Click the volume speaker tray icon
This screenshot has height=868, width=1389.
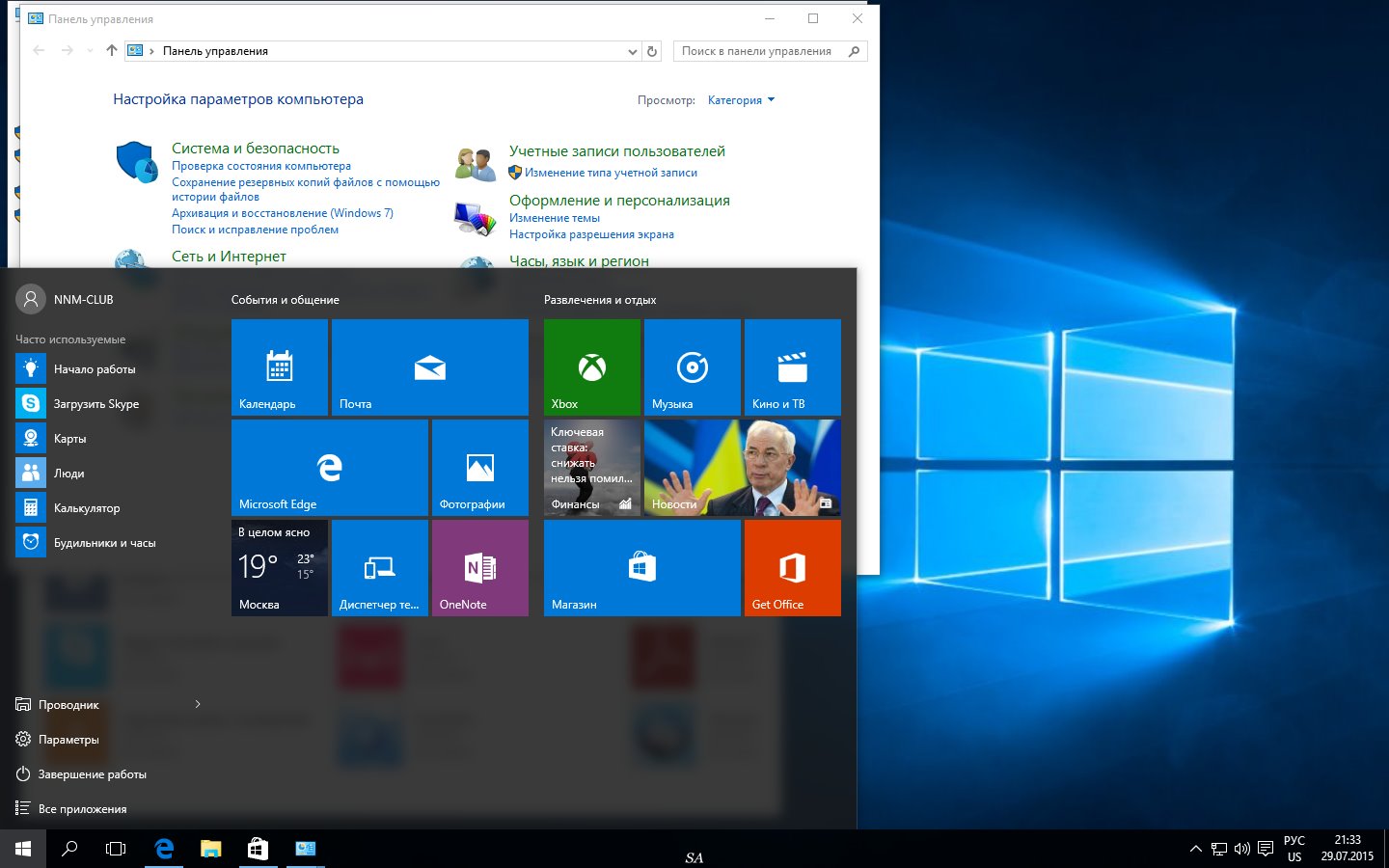click(1242, 849)
